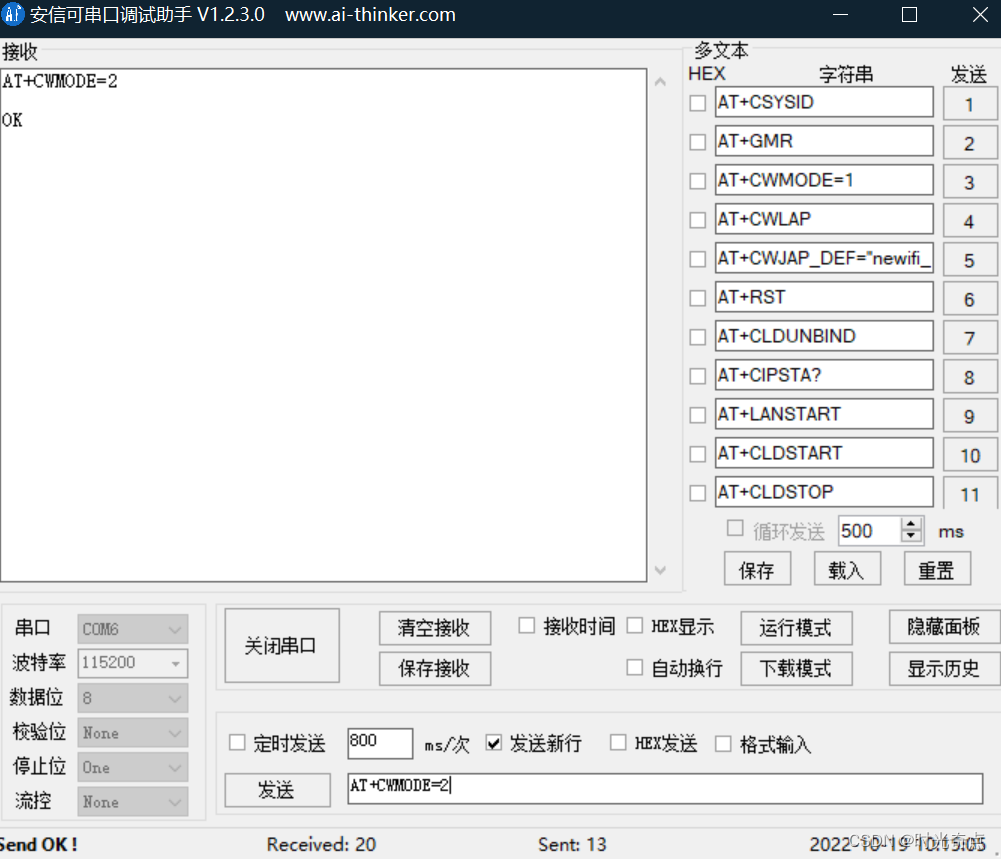Decrease loop interval with stepper down arrow

912,537
